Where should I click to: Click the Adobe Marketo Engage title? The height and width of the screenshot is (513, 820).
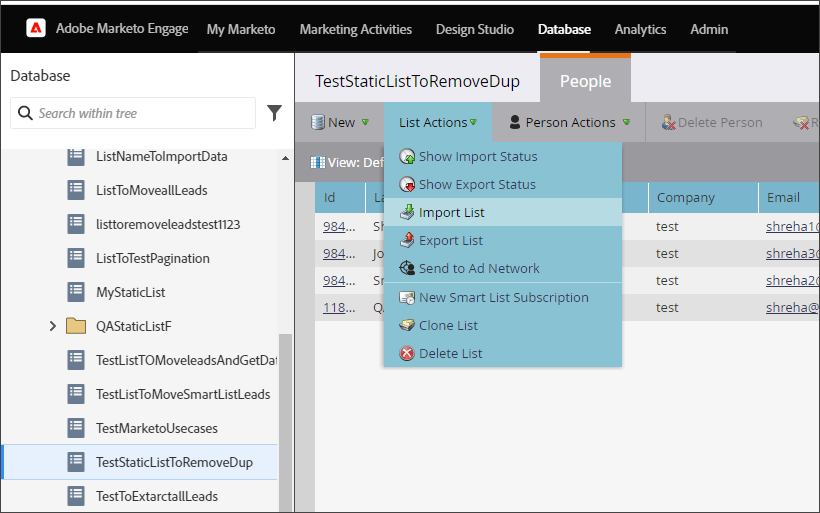point(122,29)
